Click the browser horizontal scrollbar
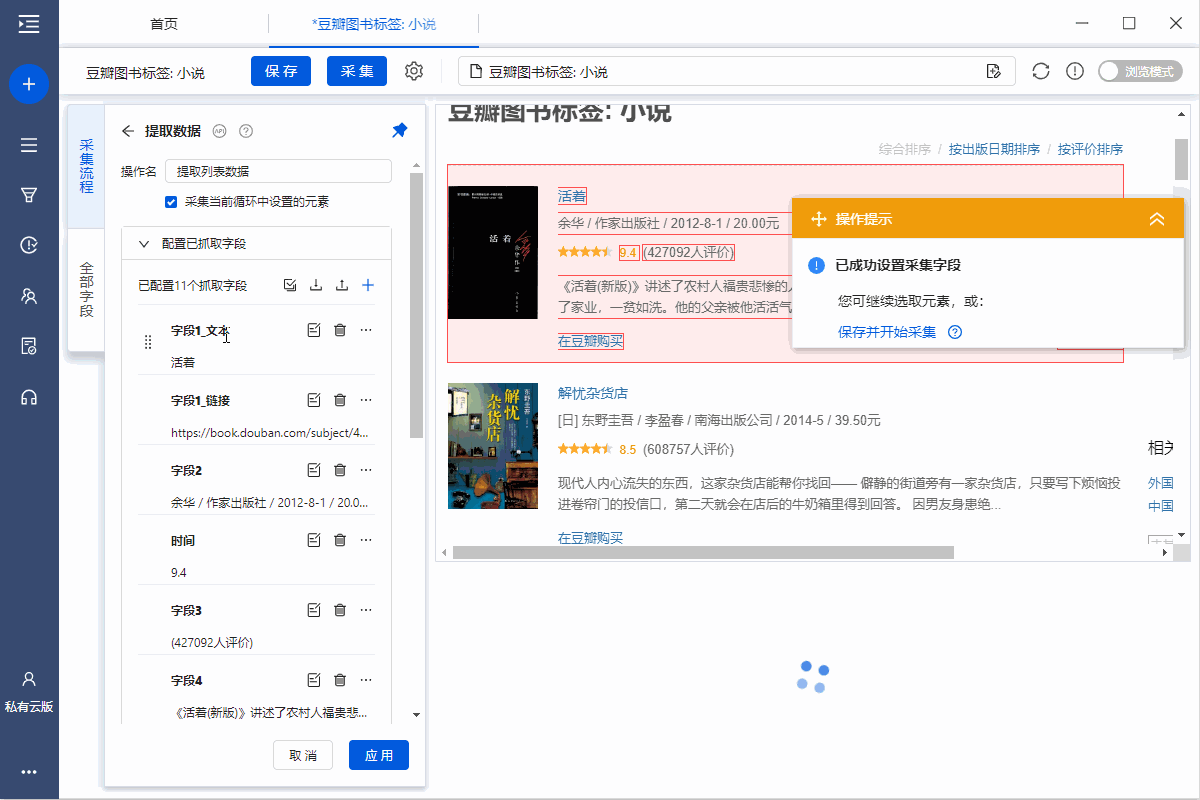This screenshot has height=800, width=1200. [x=703, y=552]
